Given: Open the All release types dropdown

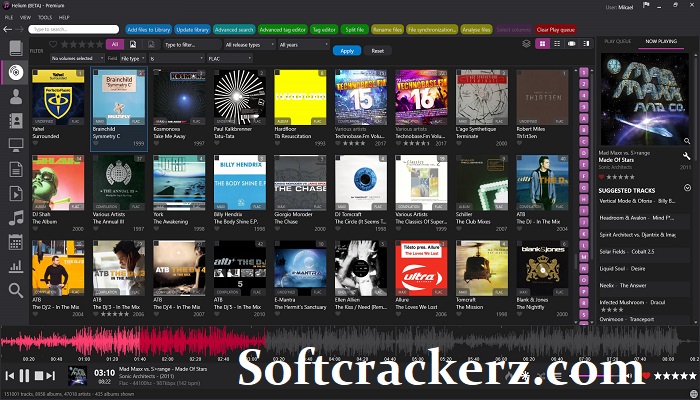Looking at the screenshot, I should (250, 45).
